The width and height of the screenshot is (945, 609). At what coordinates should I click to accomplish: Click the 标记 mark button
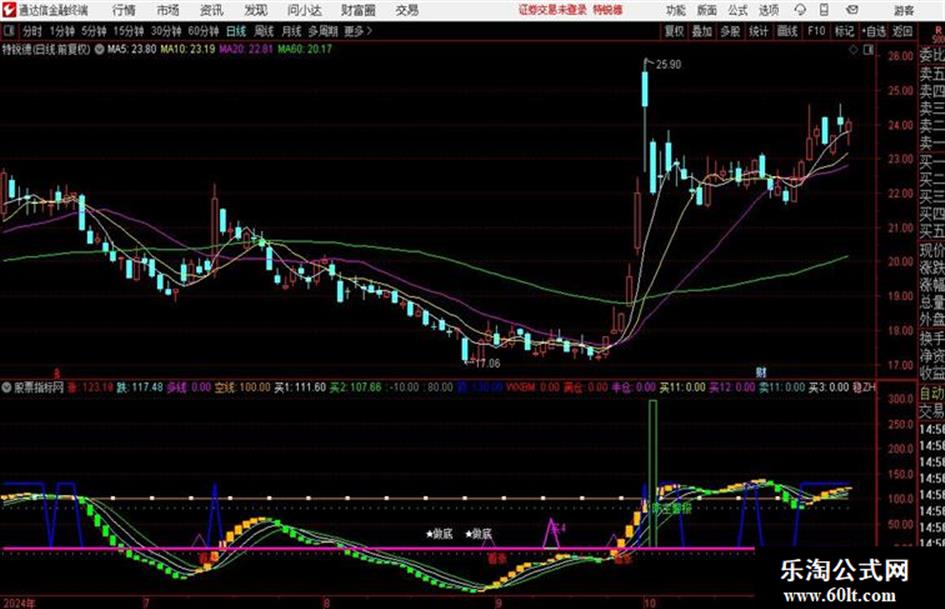click(844, 31)
